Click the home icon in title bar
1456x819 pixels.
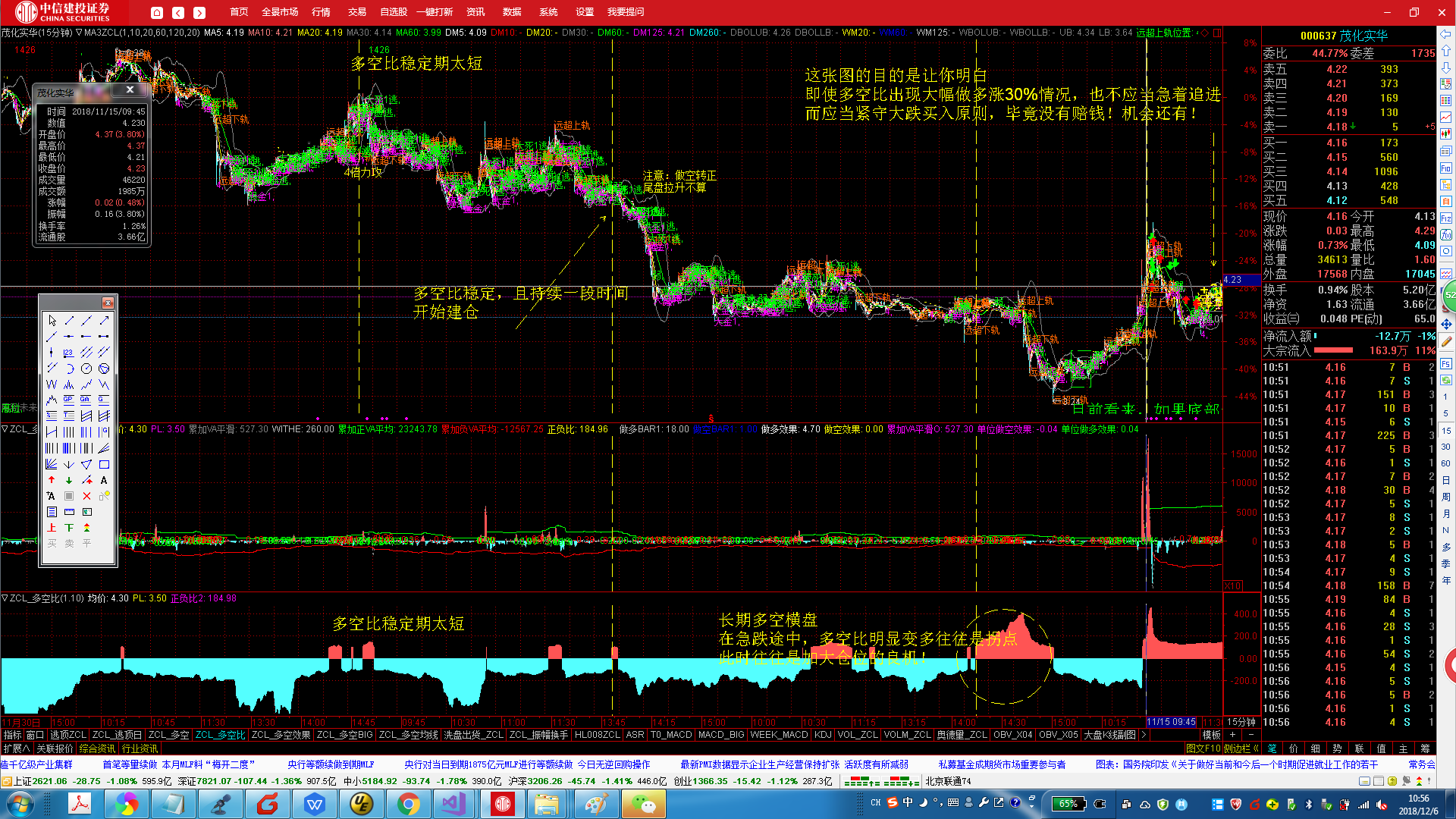click(157, 12)
